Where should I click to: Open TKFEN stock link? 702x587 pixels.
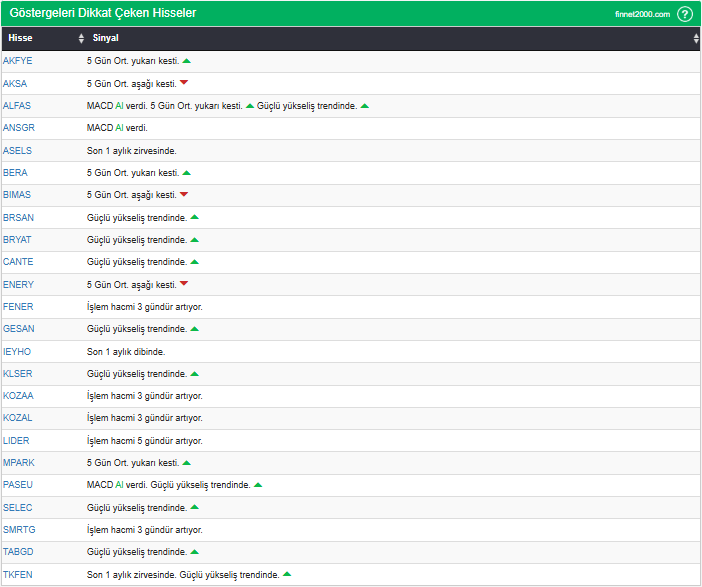pos(17,575)
